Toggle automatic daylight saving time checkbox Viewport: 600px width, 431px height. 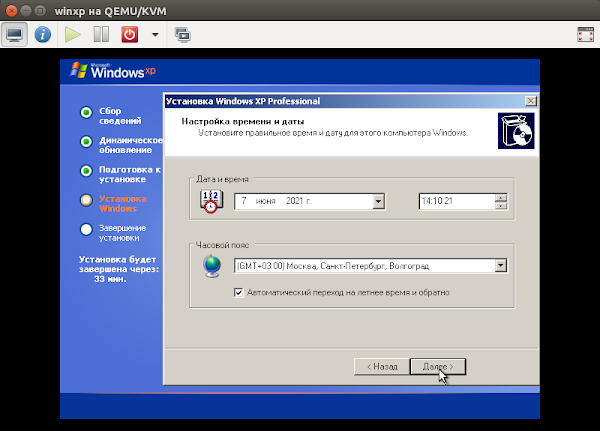[238, 293]
